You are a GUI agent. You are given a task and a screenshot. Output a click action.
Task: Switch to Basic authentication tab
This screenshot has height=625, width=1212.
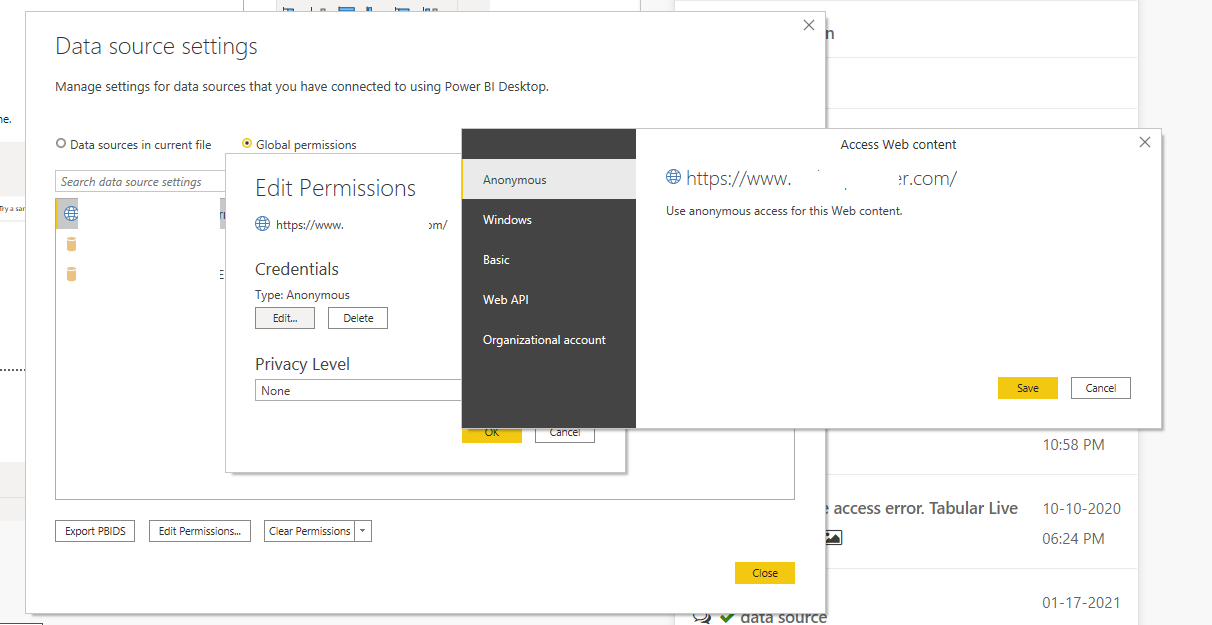pos(549,260)
